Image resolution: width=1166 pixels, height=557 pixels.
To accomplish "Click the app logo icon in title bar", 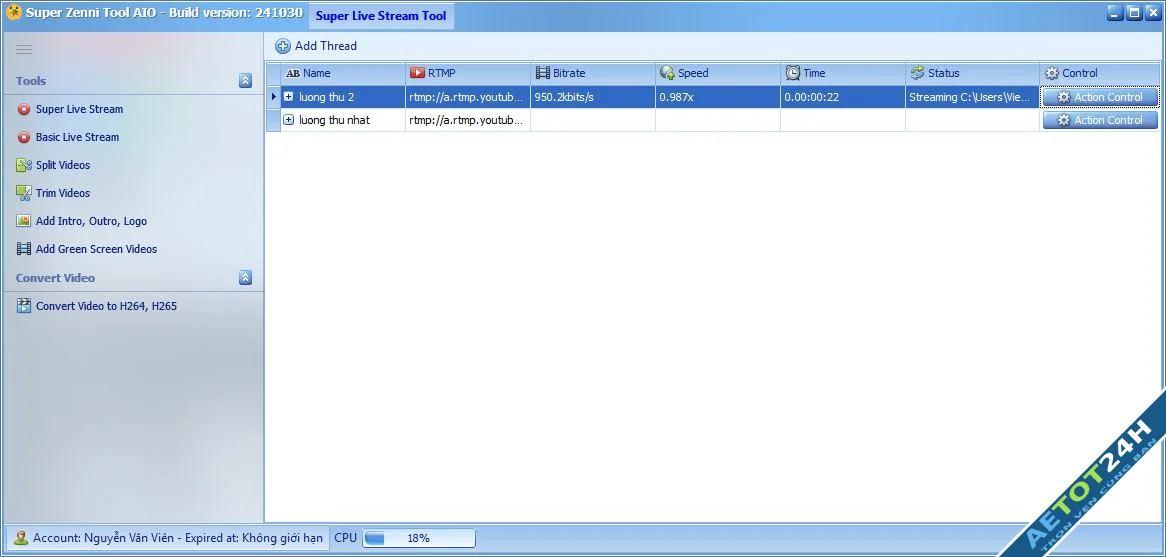I will [13, 13].
